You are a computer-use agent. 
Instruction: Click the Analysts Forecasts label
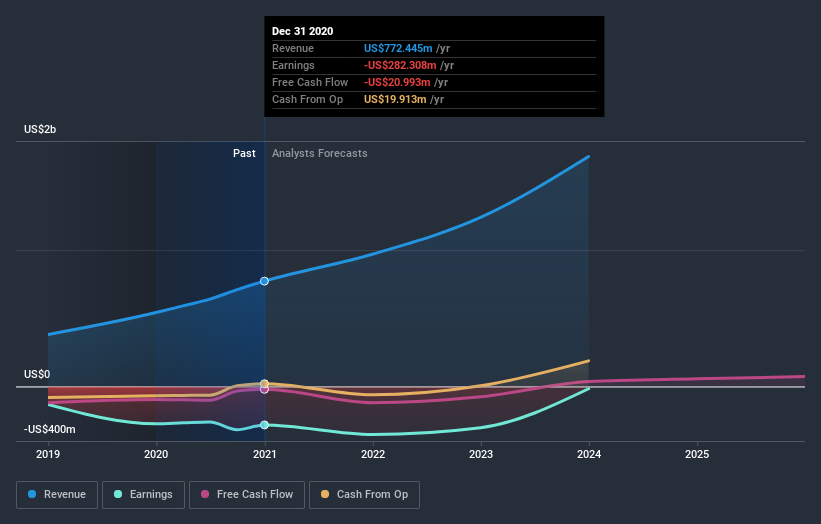click(x=319, y=153)
